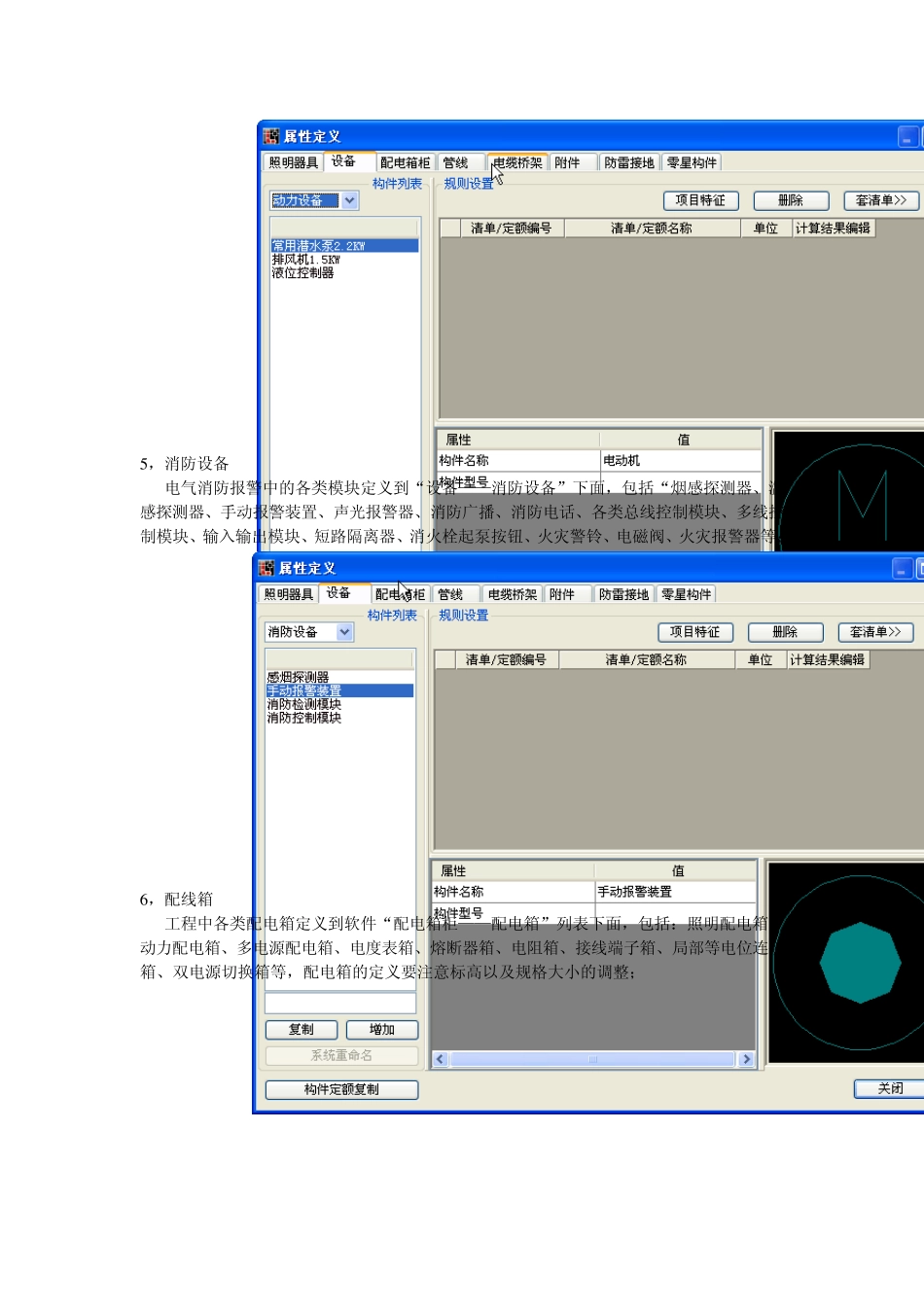Click horizontal scrollbar right arrow
Image resolution: width=924 pixels, height=1307 pixels.
tap(746, 1060)
